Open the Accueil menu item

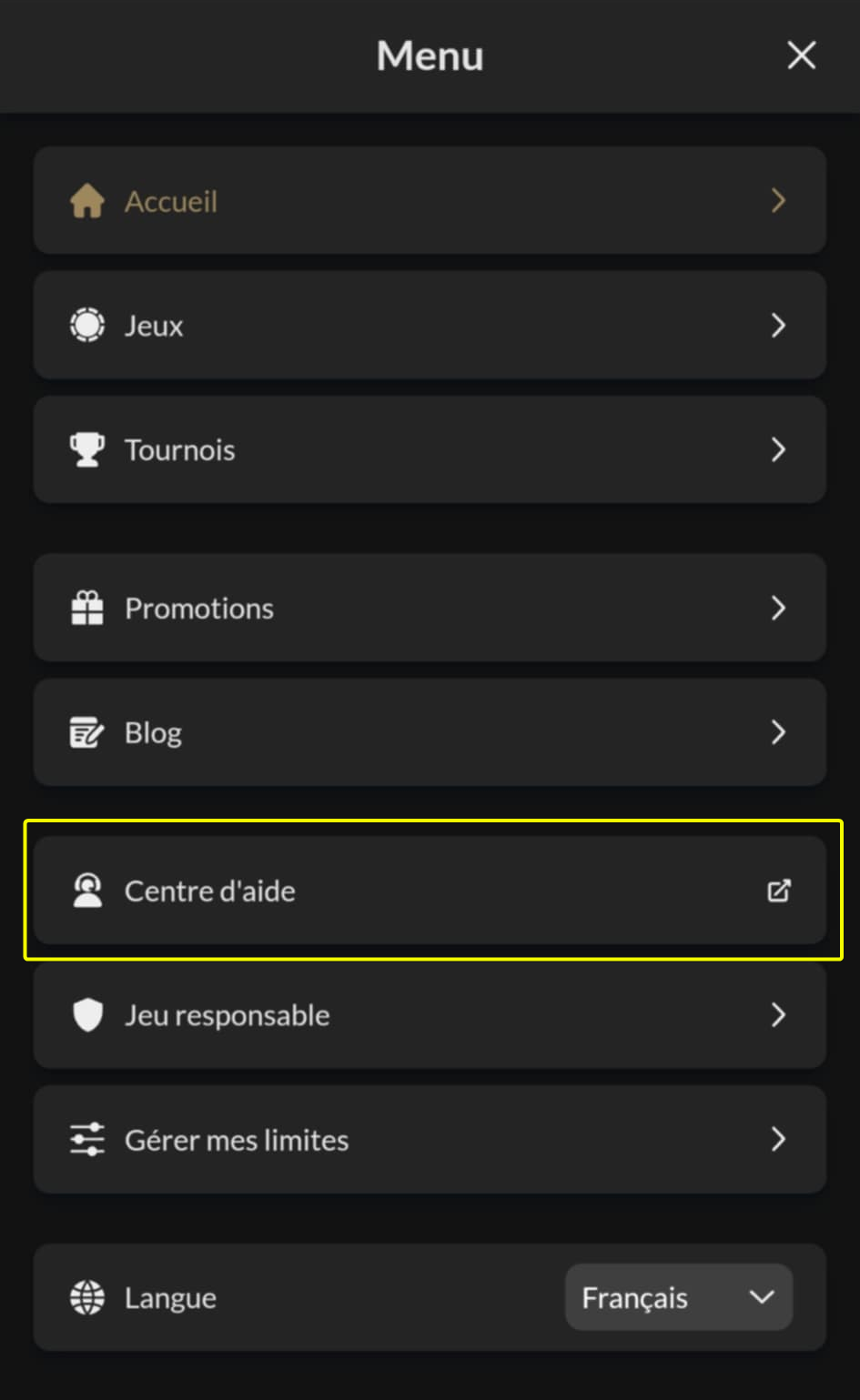(x=430, y=201)
